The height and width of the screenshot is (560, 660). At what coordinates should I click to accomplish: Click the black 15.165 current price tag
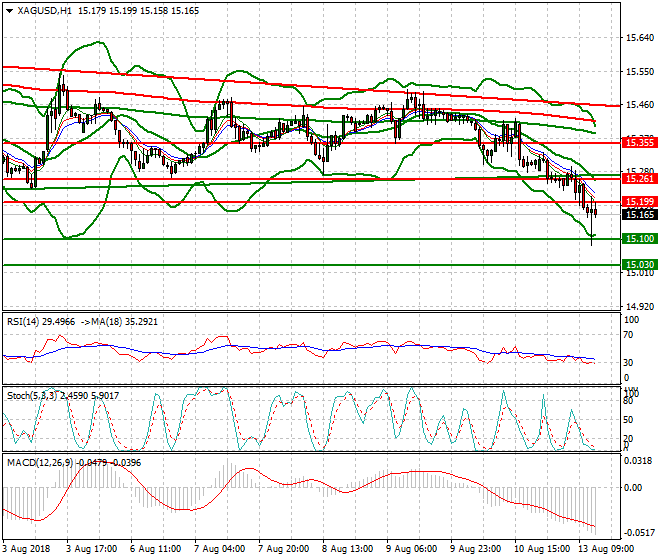pos(638,214)
